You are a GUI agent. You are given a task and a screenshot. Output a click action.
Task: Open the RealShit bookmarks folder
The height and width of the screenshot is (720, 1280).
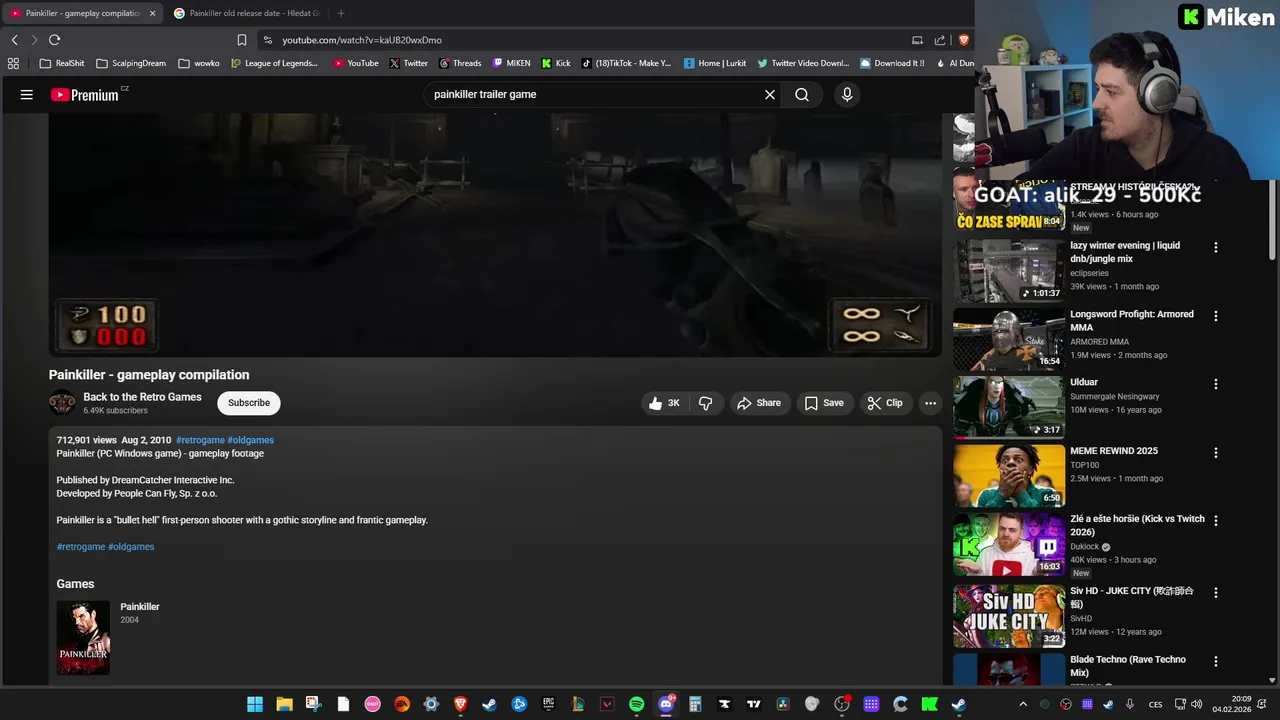(x=63, y=63)
